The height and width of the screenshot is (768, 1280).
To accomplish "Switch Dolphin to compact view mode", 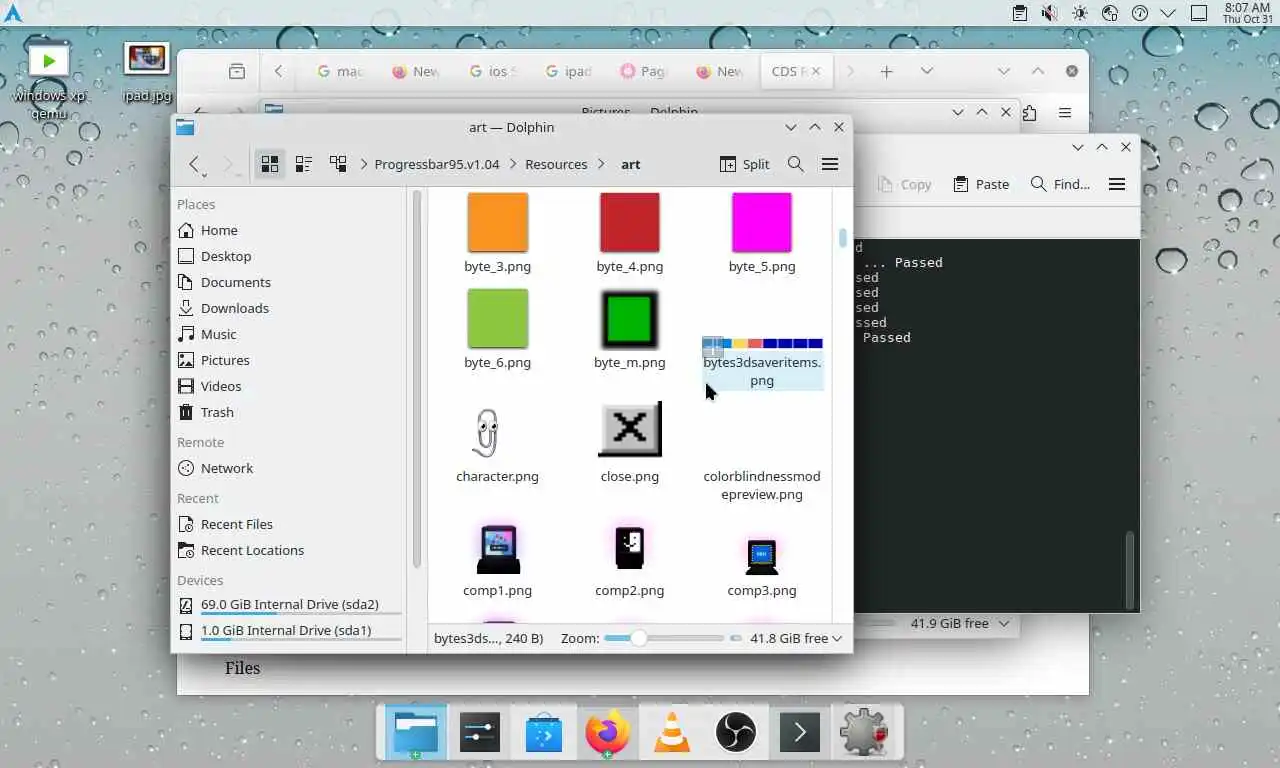I will click(304, 164).
